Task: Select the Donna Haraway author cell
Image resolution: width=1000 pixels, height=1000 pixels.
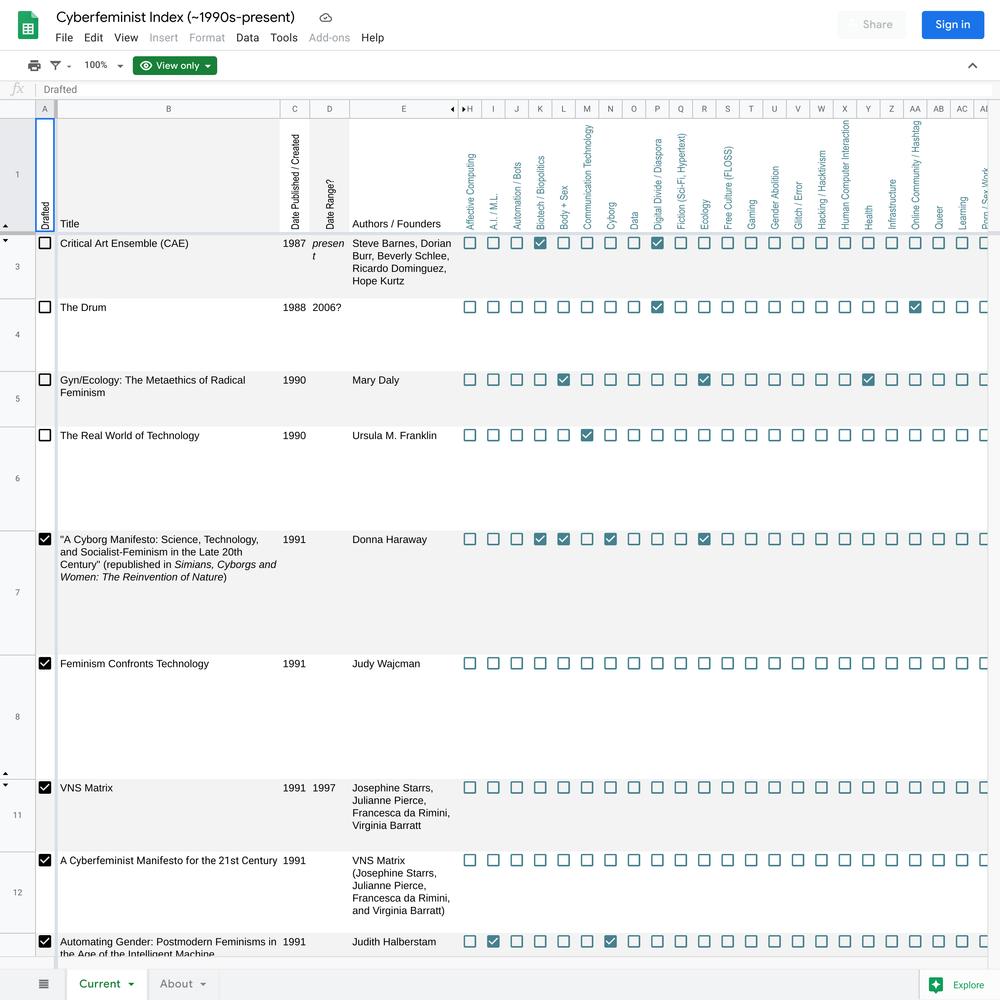Action: tap(404, 592)
